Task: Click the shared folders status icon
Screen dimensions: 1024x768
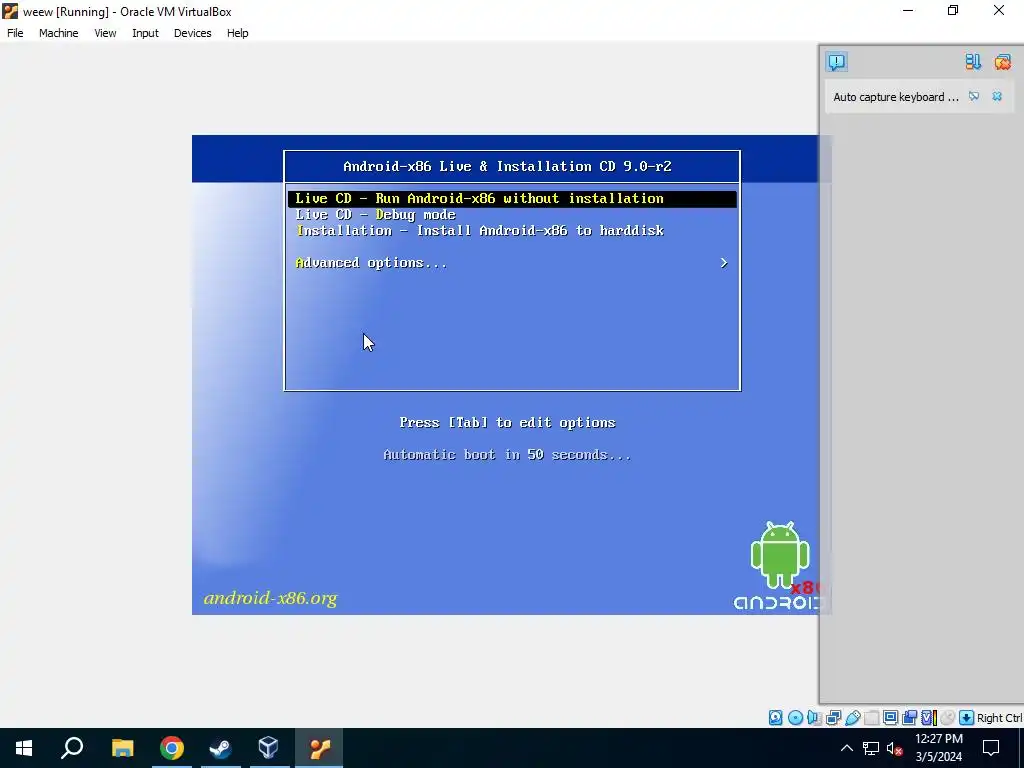Action: [871, 718]
